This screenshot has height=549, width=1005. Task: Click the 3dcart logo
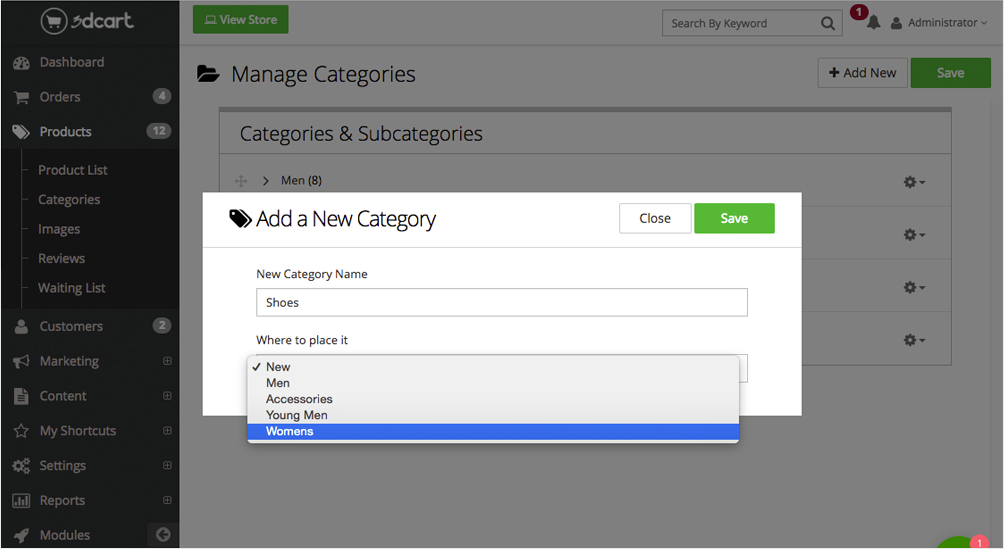pyautogui.click(x=88, y=20)
